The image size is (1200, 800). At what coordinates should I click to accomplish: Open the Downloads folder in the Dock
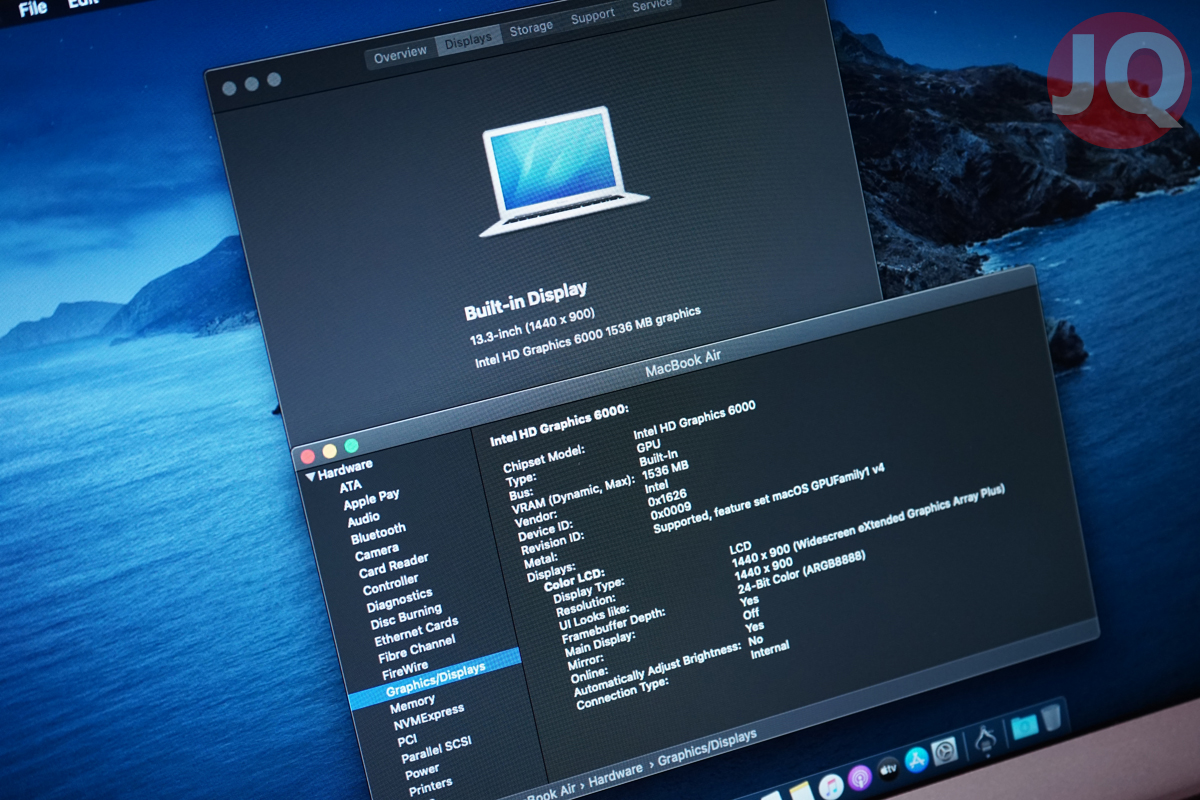coord(1023,728)
